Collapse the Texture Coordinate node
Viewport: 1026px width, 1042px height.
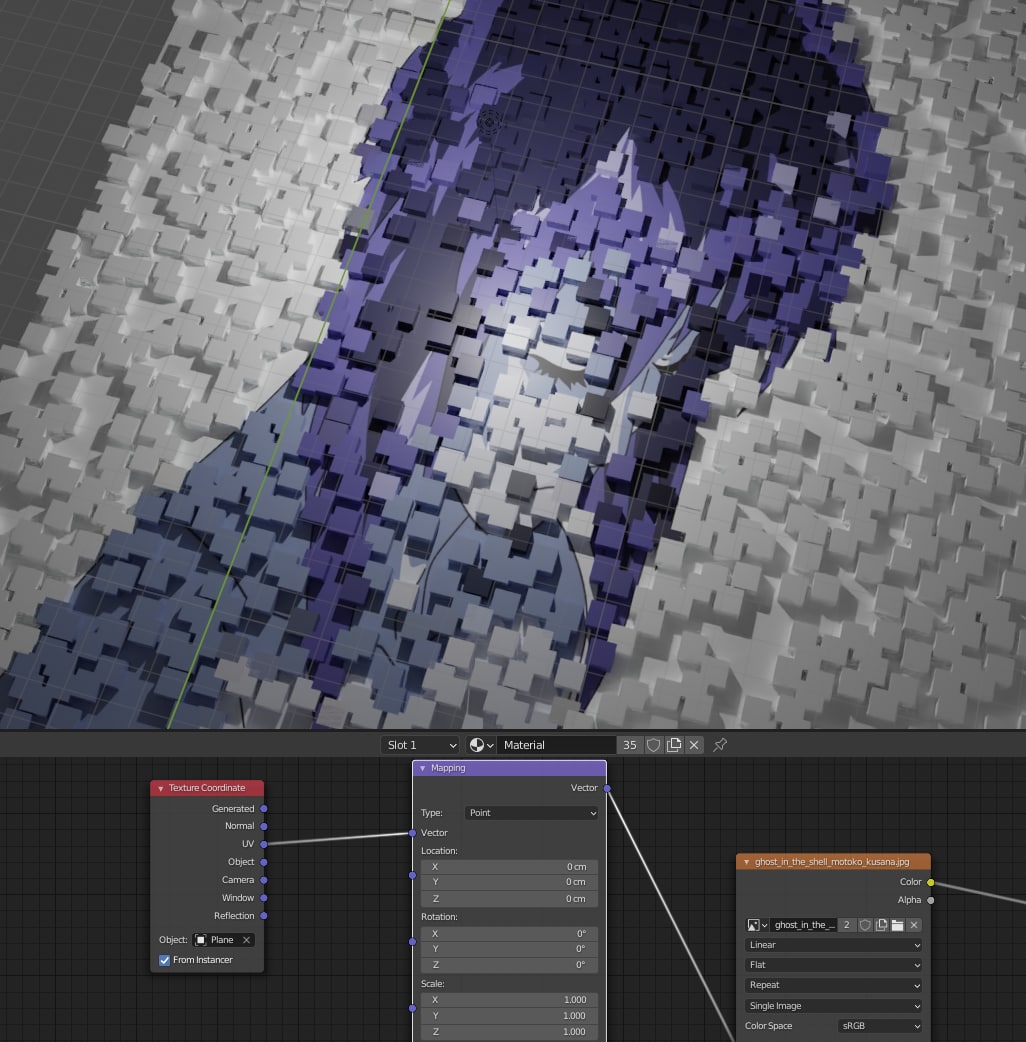(x=160, y=789)
